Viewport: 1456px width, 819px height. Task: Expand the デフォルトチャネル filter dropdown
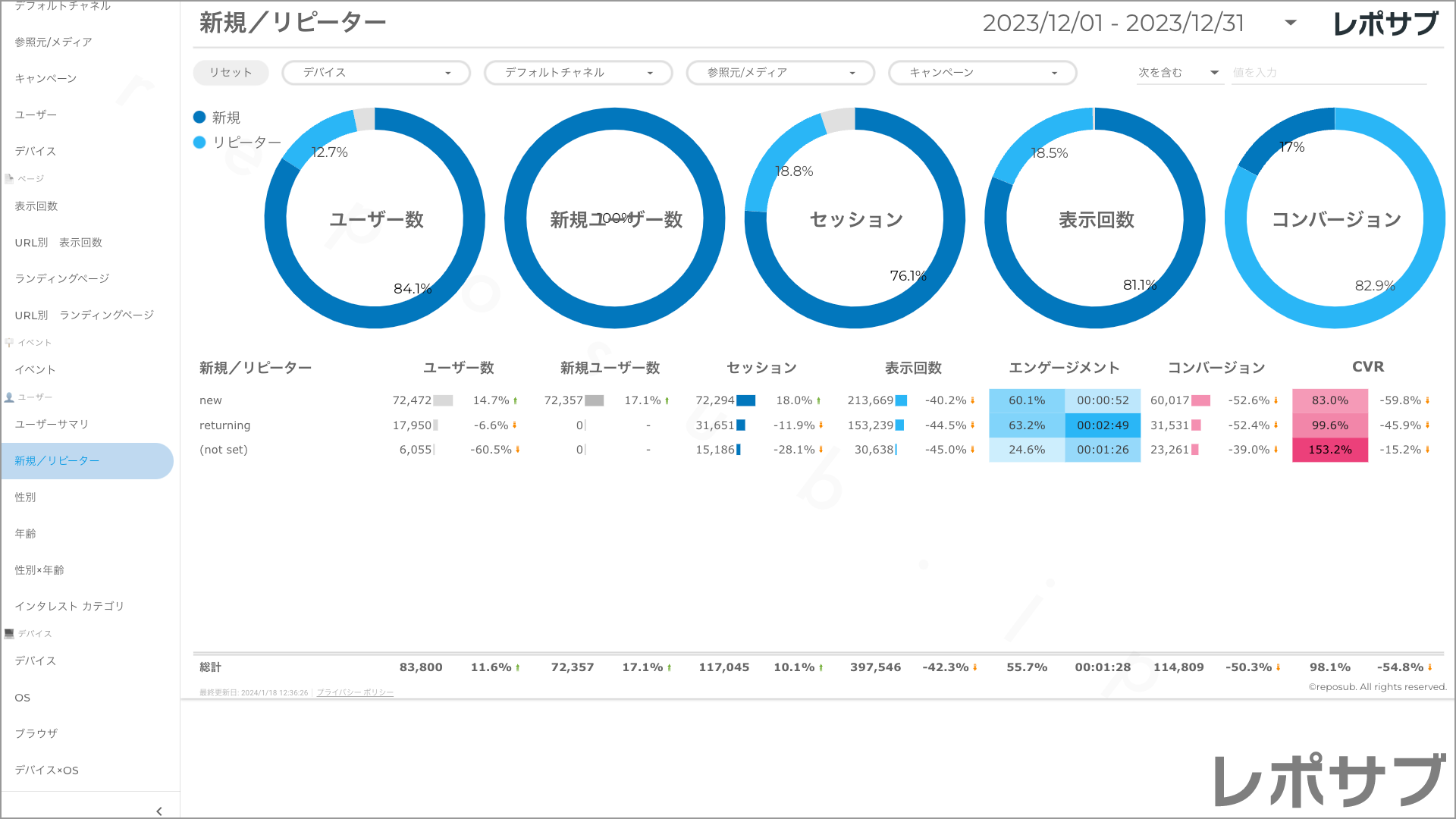tap(578, 73)
